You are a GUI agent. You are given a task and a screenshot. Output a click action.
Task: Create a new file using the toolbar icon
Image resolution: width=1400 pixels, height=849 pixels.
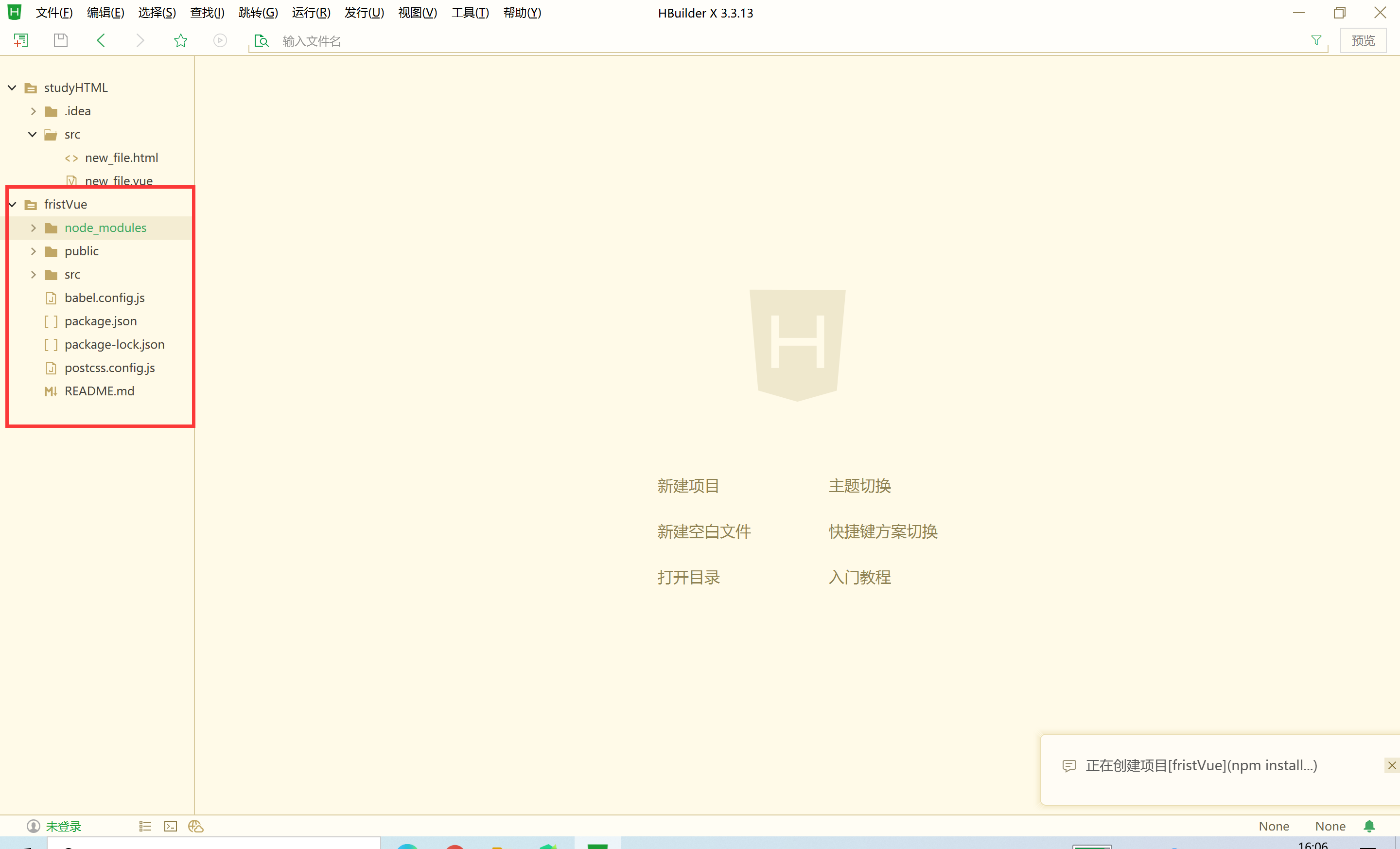[21, 40]
